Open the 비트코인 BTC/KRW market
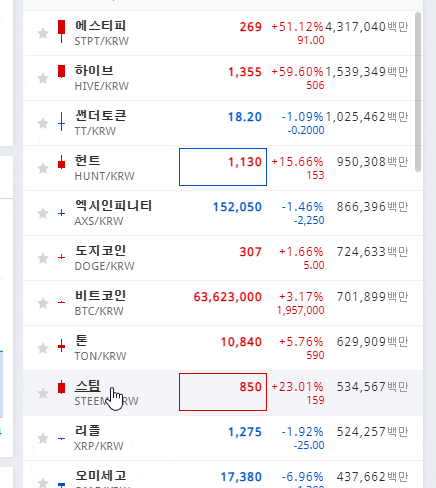436x488 pixels. click(x=100, y=303)
